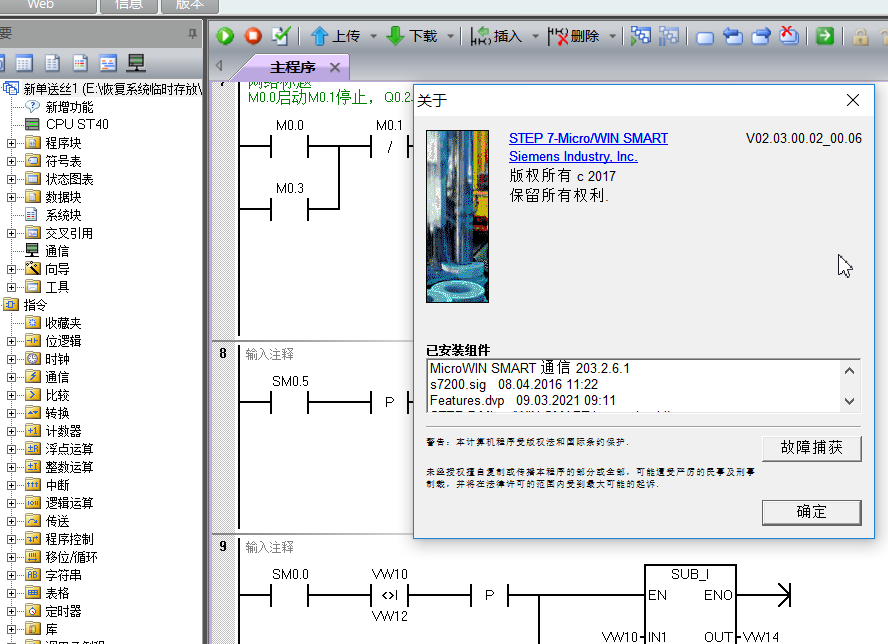Toggle the side panel pin
This screenshot has width=888, height=644.
[193, 34]
